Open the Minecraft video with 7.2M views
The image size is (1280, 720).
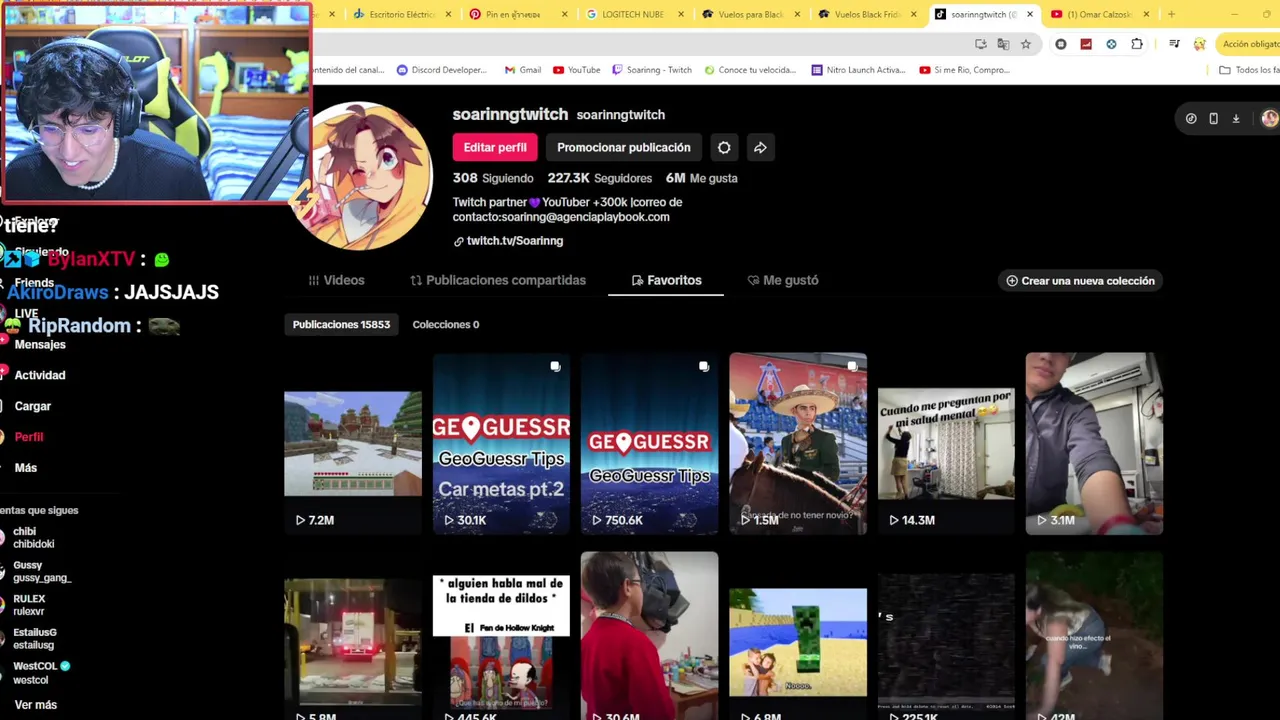[x=353, y=444]
